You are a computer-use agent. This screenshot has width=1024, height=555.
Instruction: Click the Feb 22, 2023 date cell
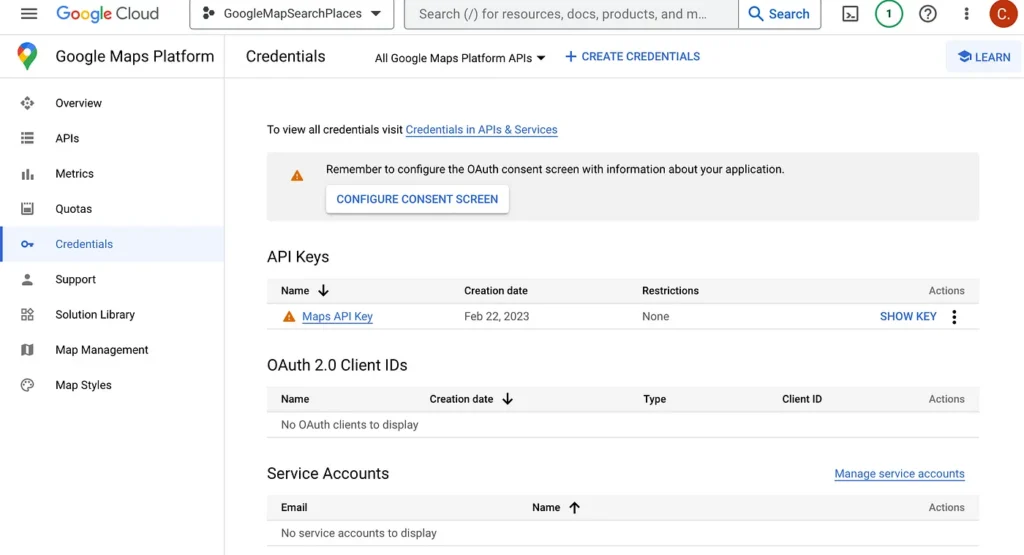[x=496, y=317]
